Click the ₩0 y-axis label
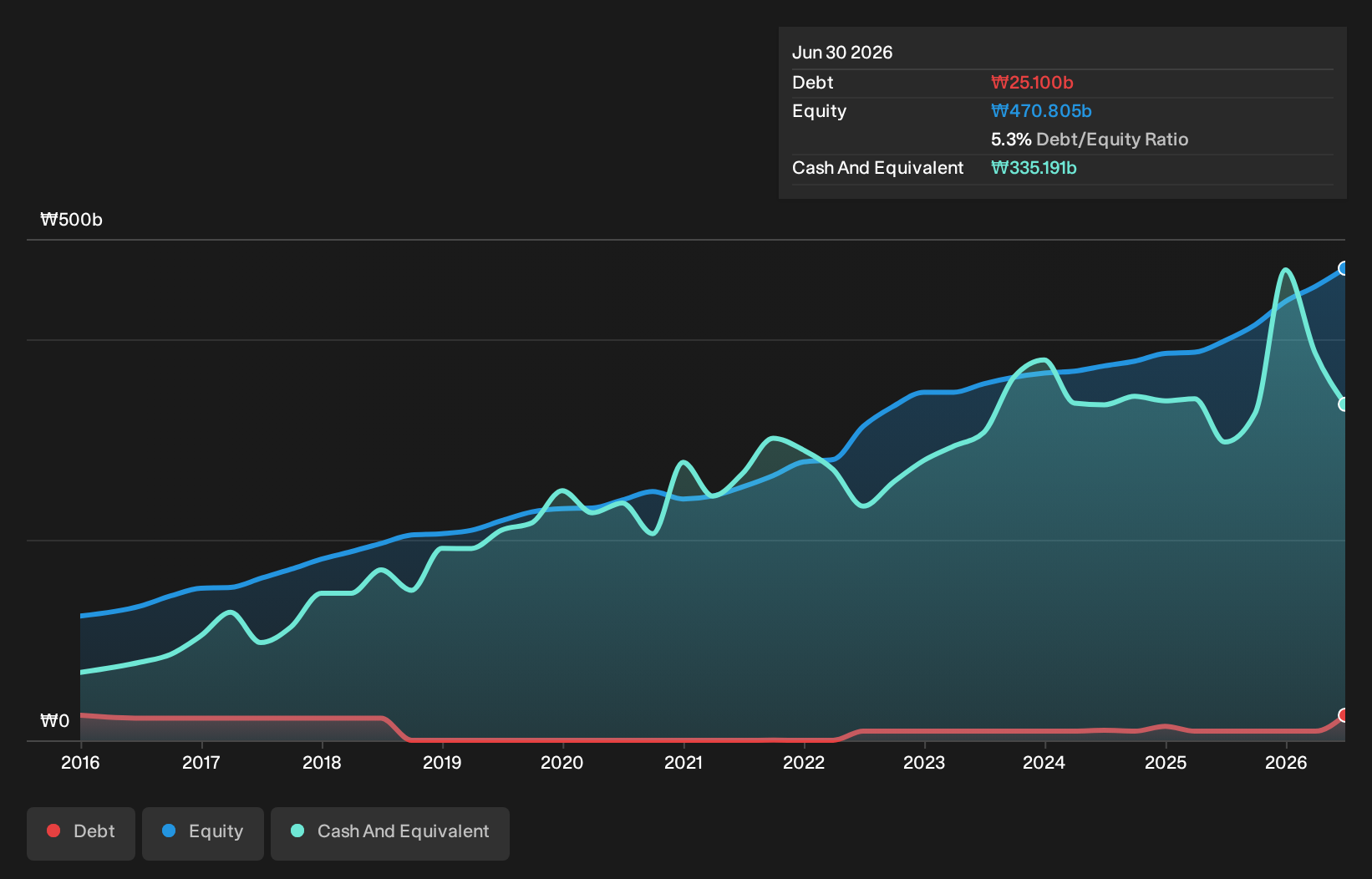Image resolution: width=1372 pixels, height=879 pixels. point(55,721)
